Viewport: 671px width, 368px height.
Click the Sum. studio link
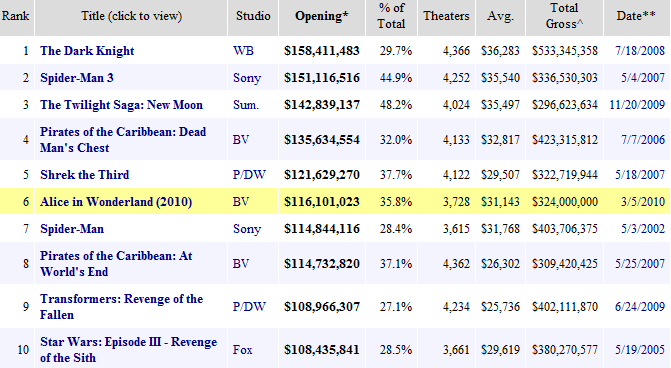(246, 105)
